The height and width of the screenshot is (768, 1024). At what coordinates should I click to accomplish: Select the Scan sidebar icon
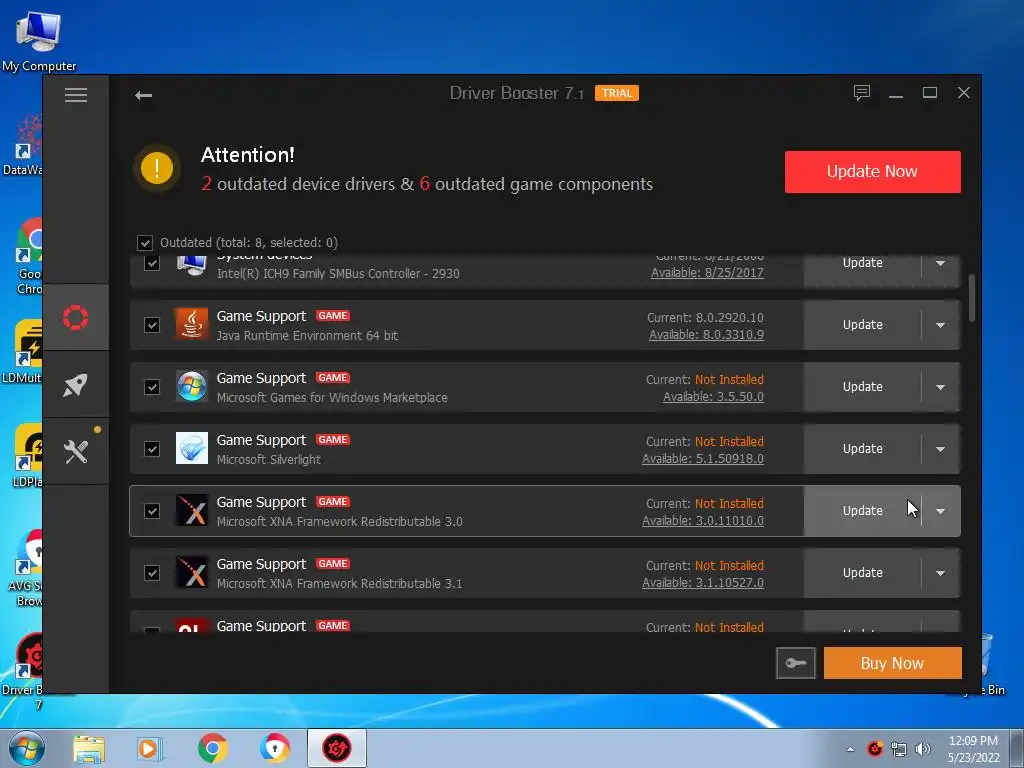76,317
